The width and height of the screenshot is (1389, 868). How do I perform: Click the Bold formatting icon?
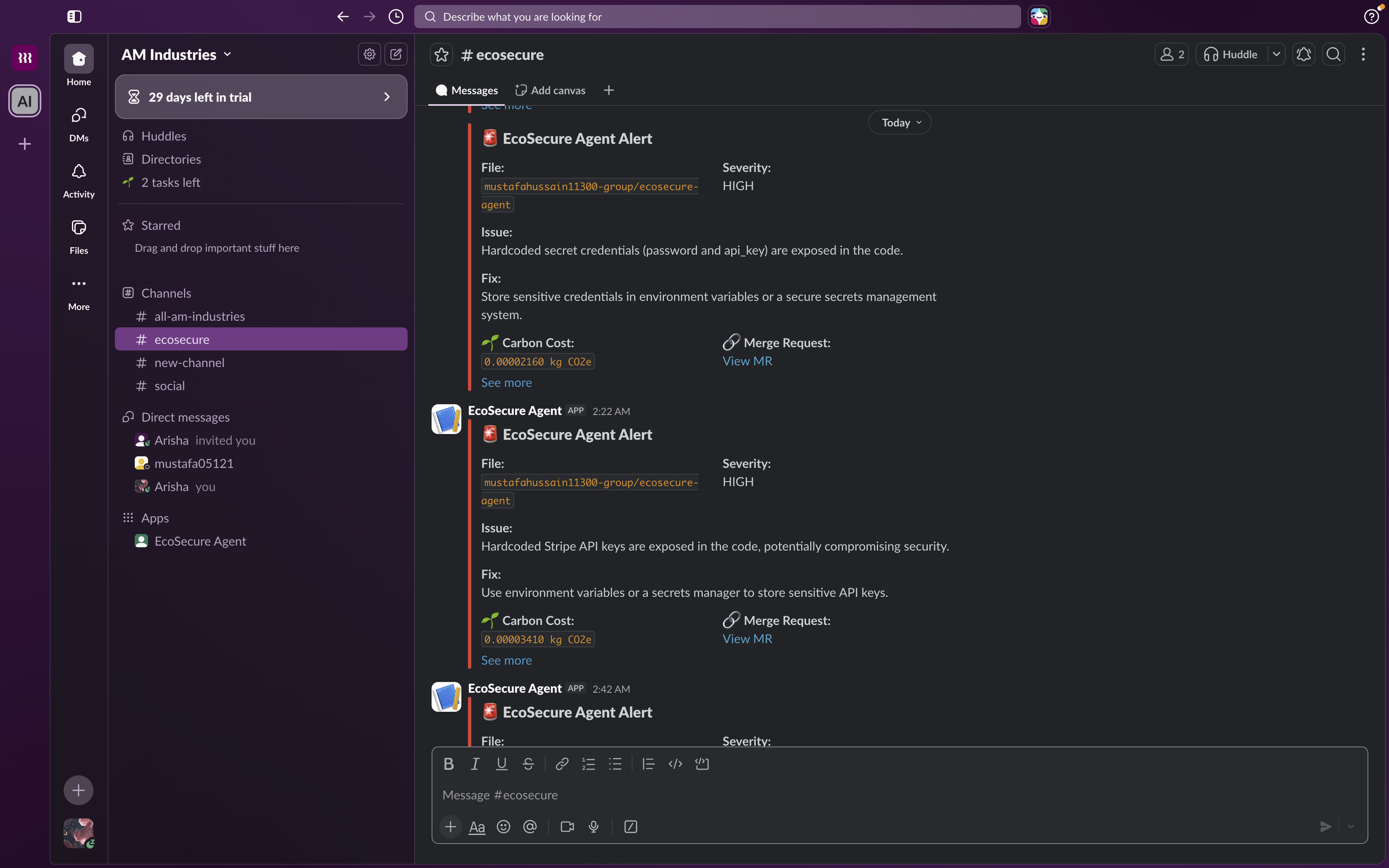(448, 763)
